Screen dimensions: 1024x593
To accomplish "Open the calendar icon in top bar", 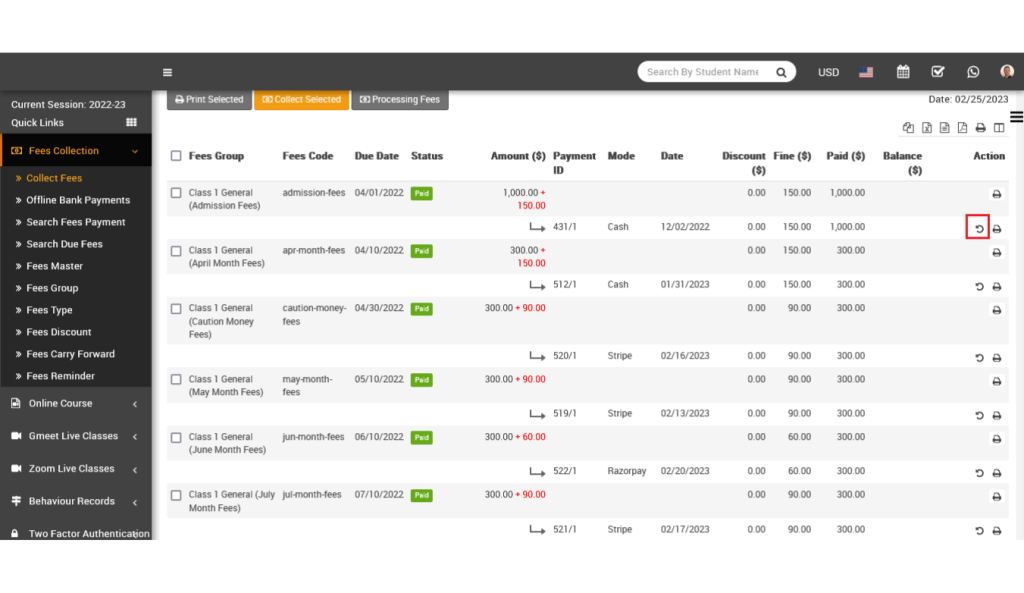I will pyautogui.click(x=903, y=72).
